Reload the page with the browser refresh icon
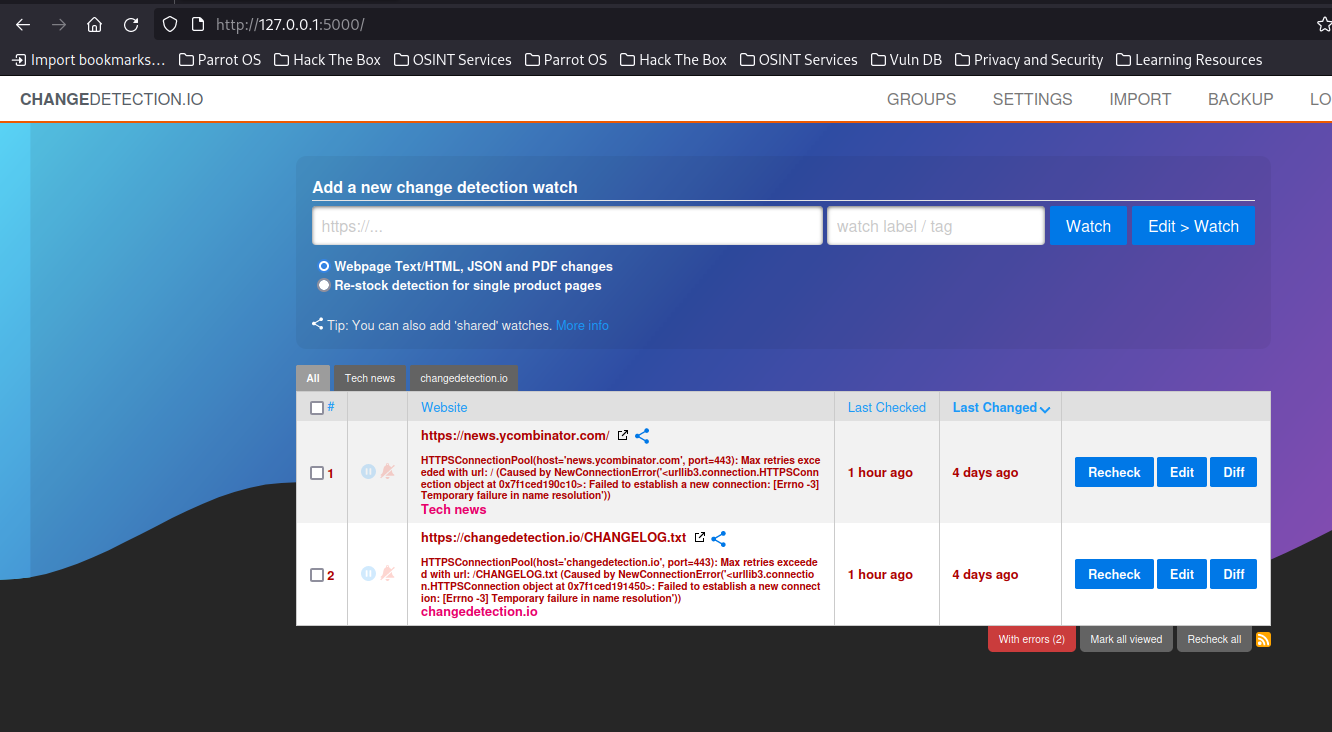Screen dimensions: 1332x732 [131, 24]
